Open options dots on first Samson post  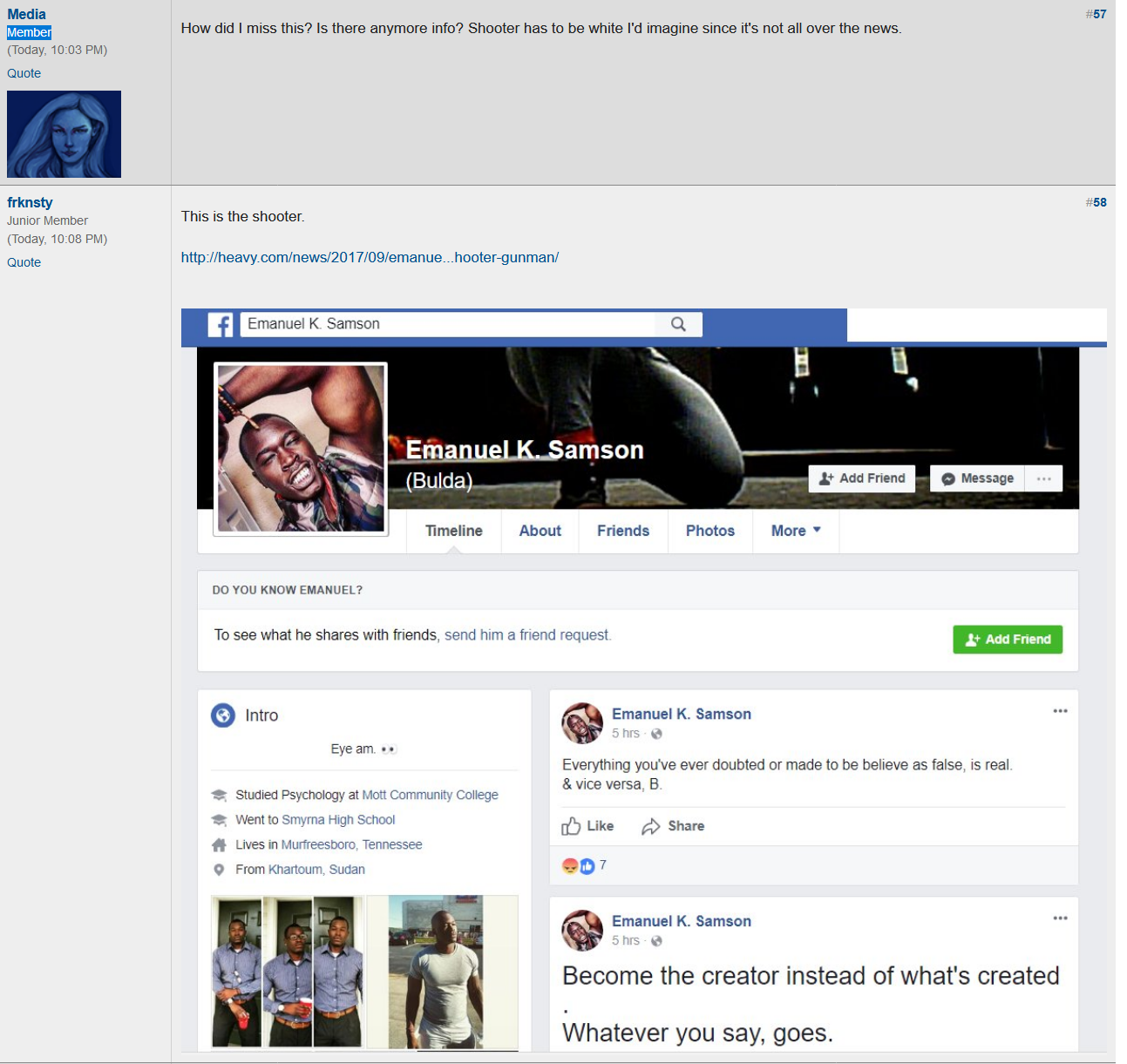tap(1060, 711)
